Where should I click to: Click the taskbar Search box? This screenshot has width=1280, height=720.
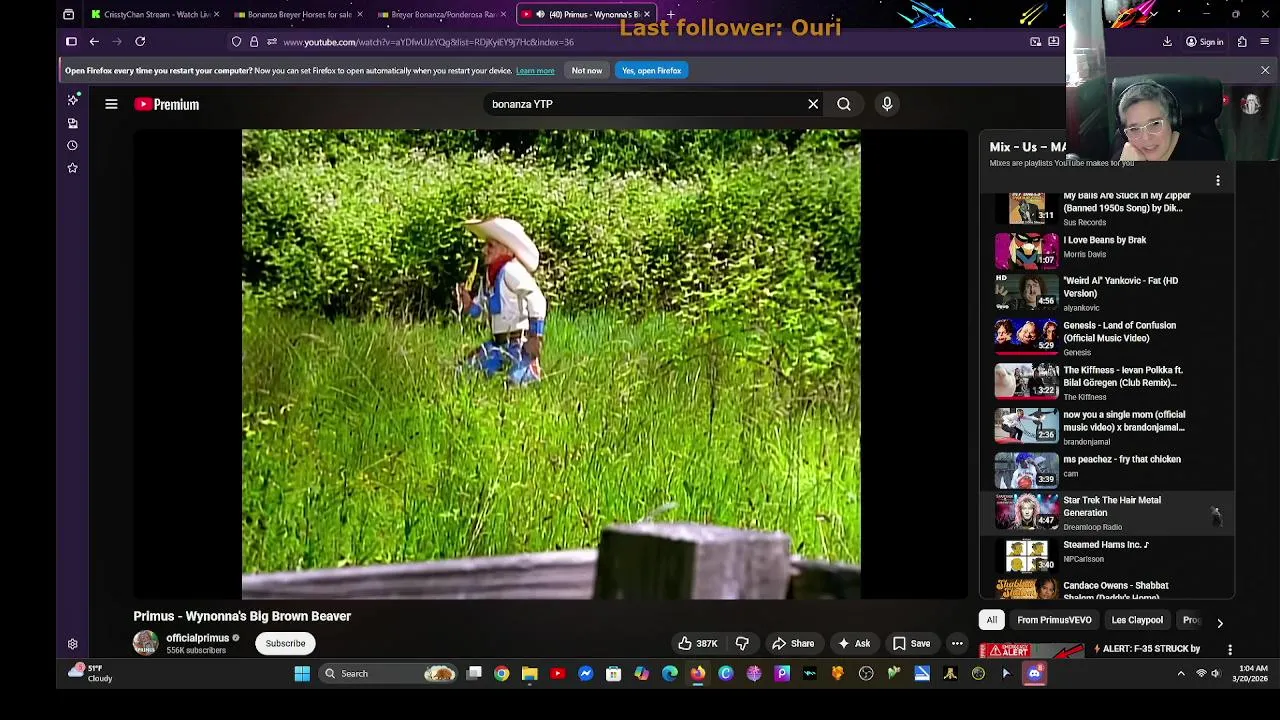tap(390, 674)
